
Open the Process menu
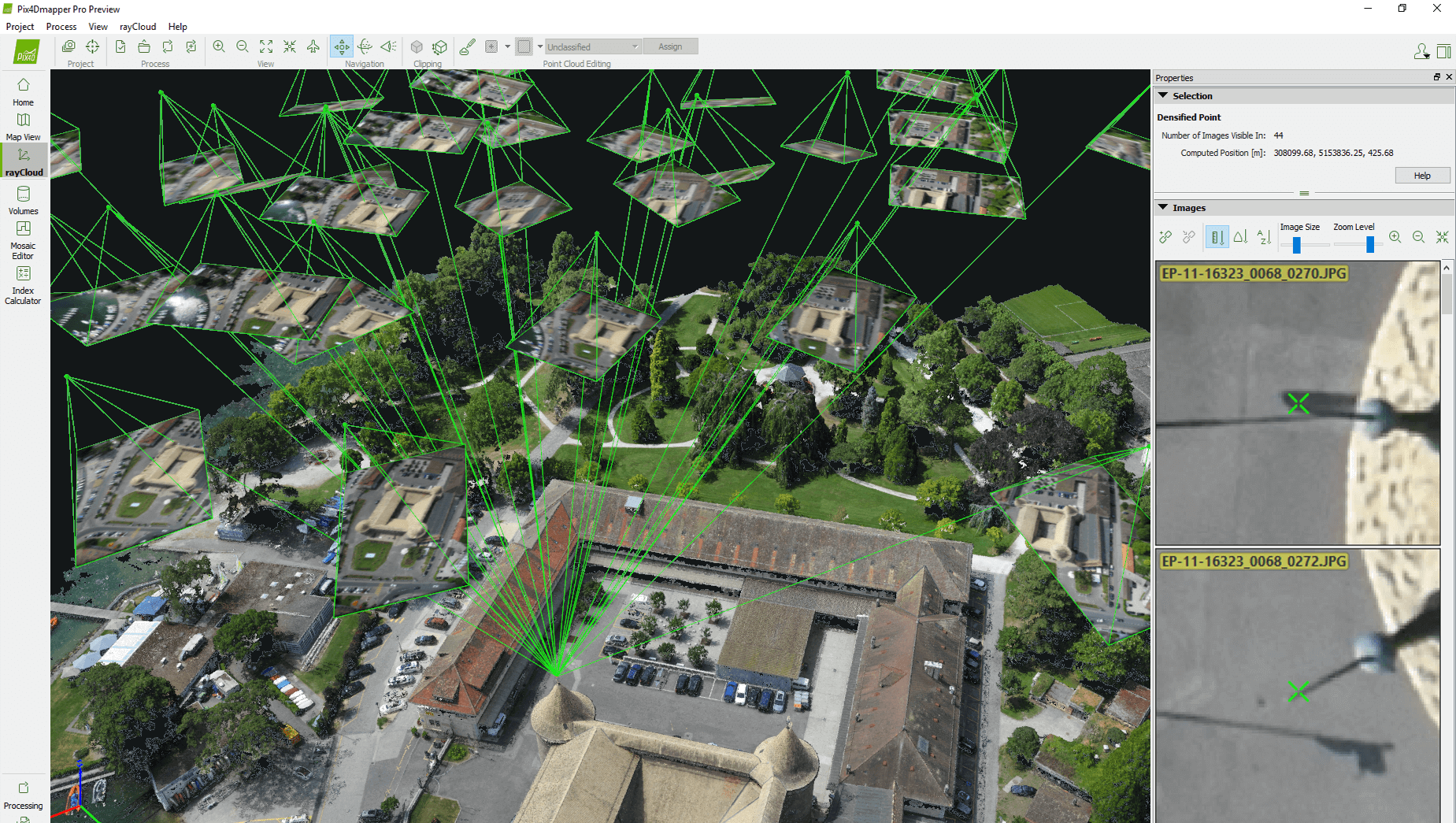(61, 26)
